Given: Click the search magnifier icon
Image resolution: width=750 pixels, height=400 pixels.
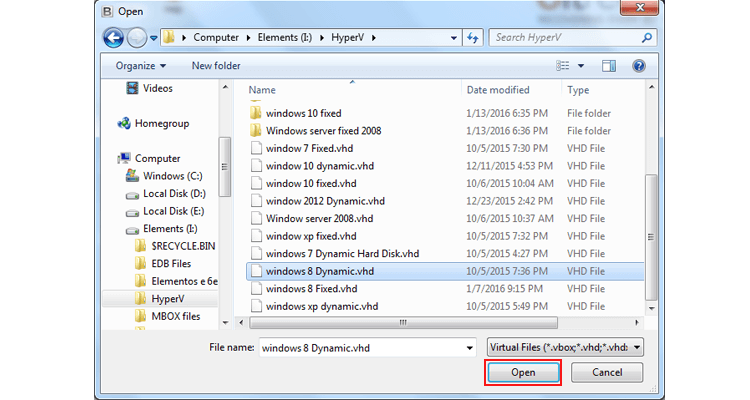Looking at the screenshot, I should (647, 37).
